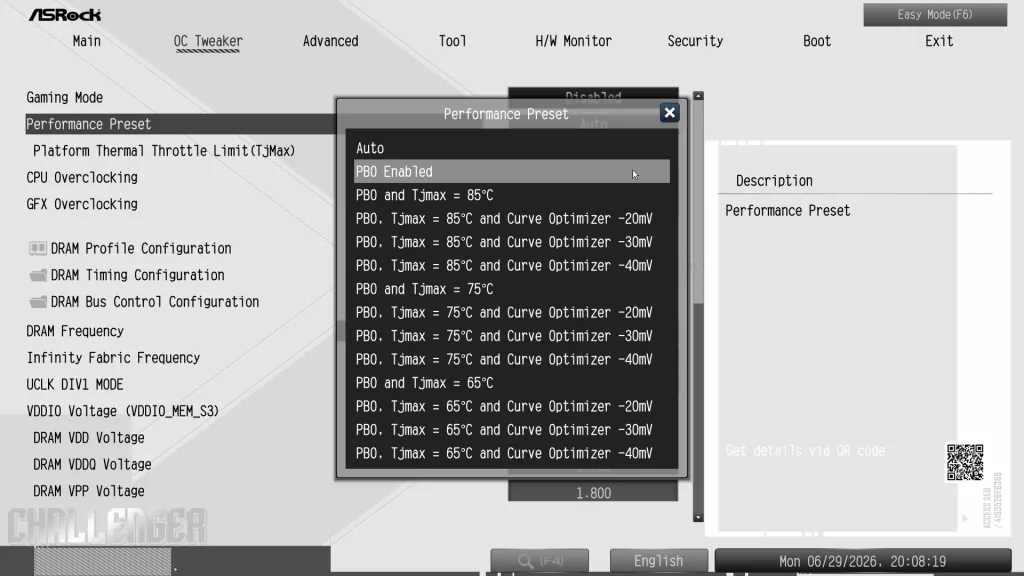The height and width of the screenshot is (576, 1024).
Task: Open CPU Overclocking entry
Action: click(82, 178)
